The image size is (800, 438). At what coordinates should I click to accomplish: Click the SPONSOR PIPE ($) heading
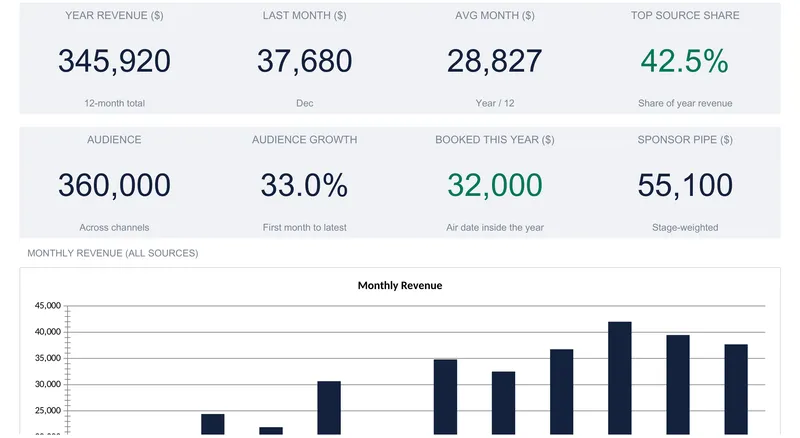[x=685, y=139]
